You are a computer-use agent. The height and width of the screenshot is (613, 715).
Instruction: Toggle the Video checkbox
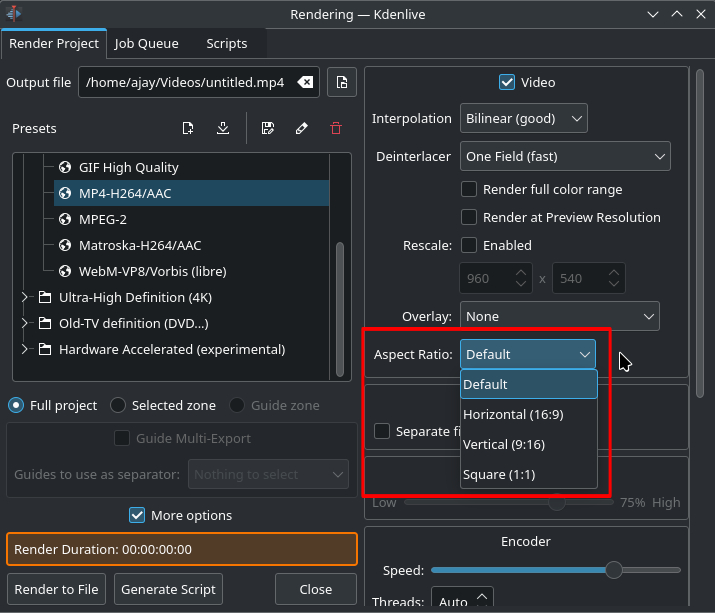pos(507,82)
